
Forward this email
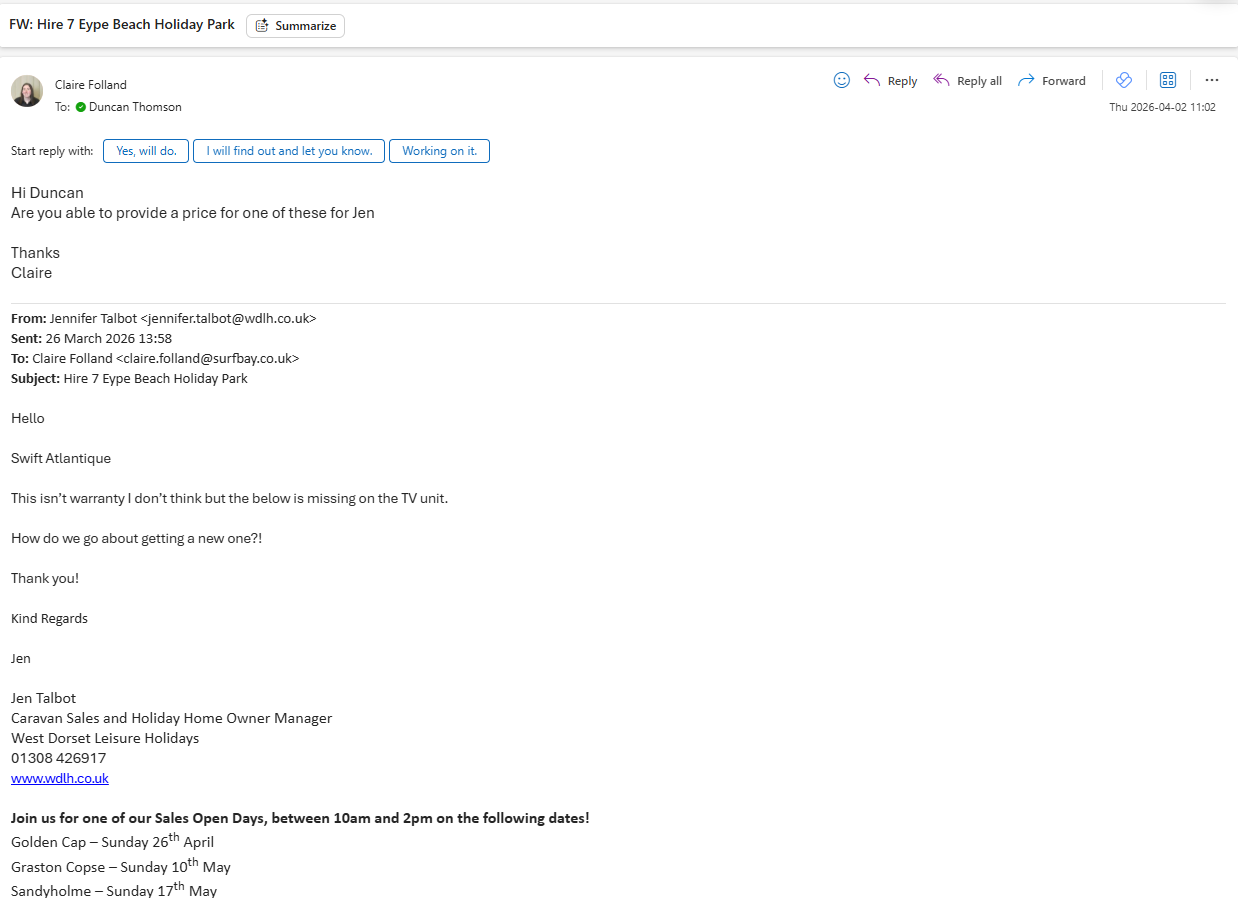tap(1052, 81)
